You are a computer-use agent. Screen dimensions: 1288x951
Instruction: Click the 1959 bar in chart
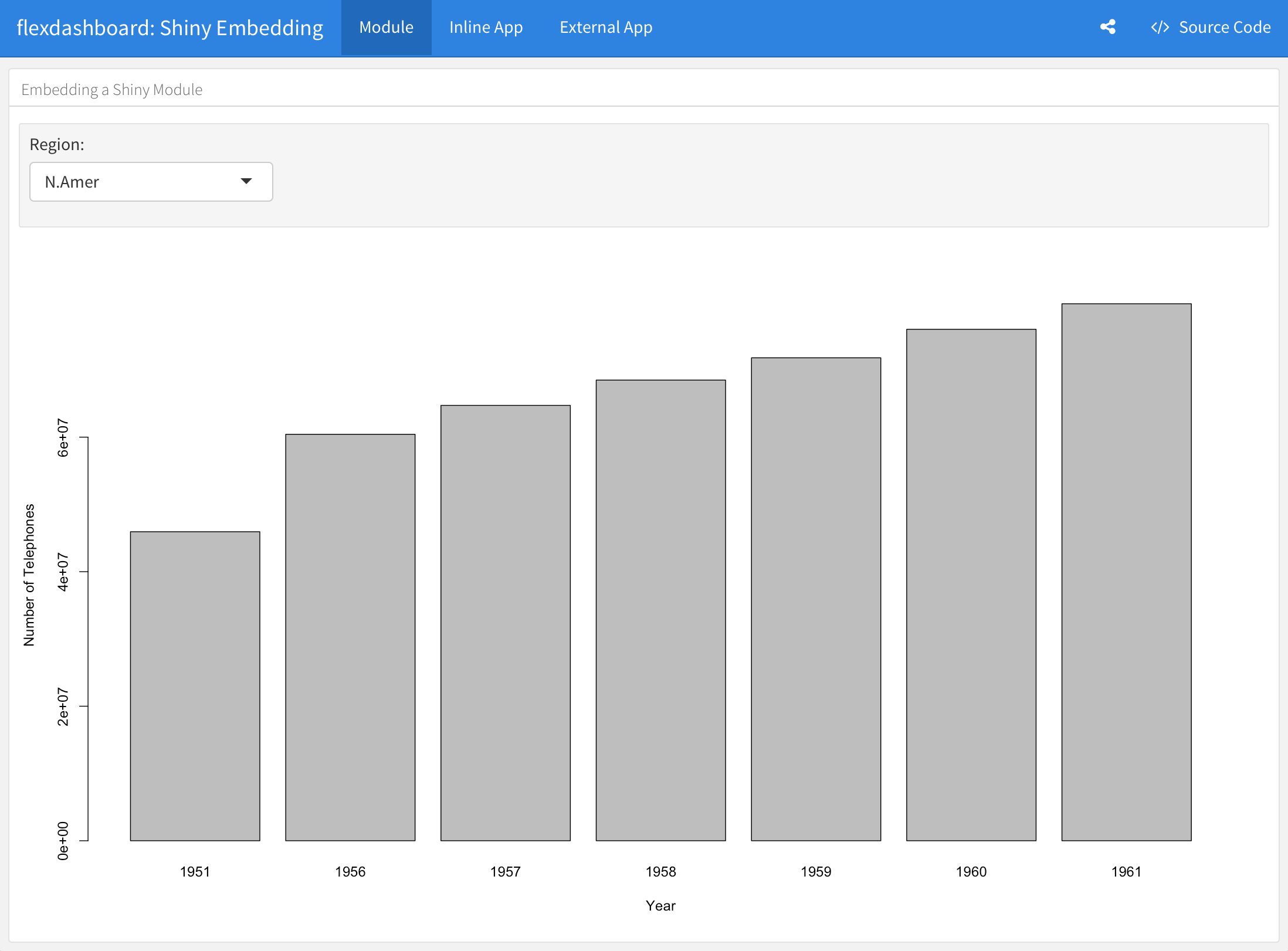[x=816, y=599]
